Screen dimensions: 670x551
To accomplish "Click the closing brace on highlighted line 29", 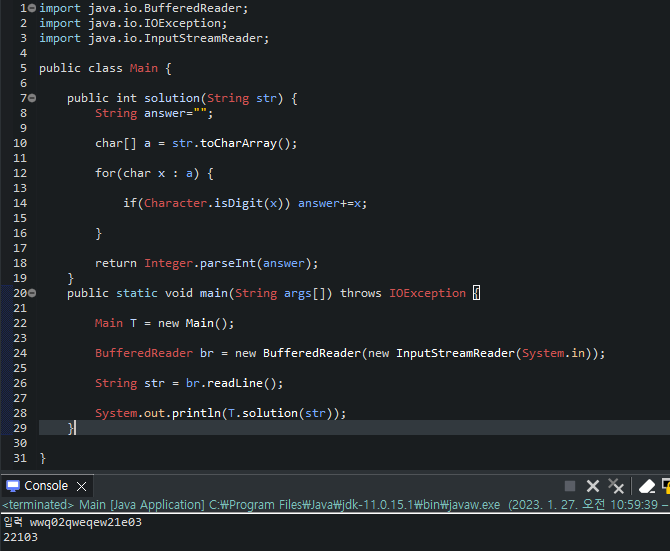I will click(71, 428).
